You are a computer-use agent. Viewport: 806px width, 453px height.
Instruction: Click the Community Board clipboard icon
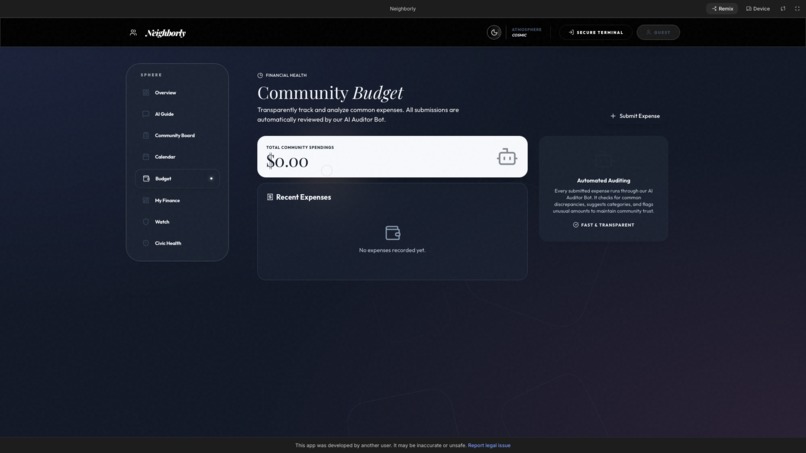click(x=146, y=136)
